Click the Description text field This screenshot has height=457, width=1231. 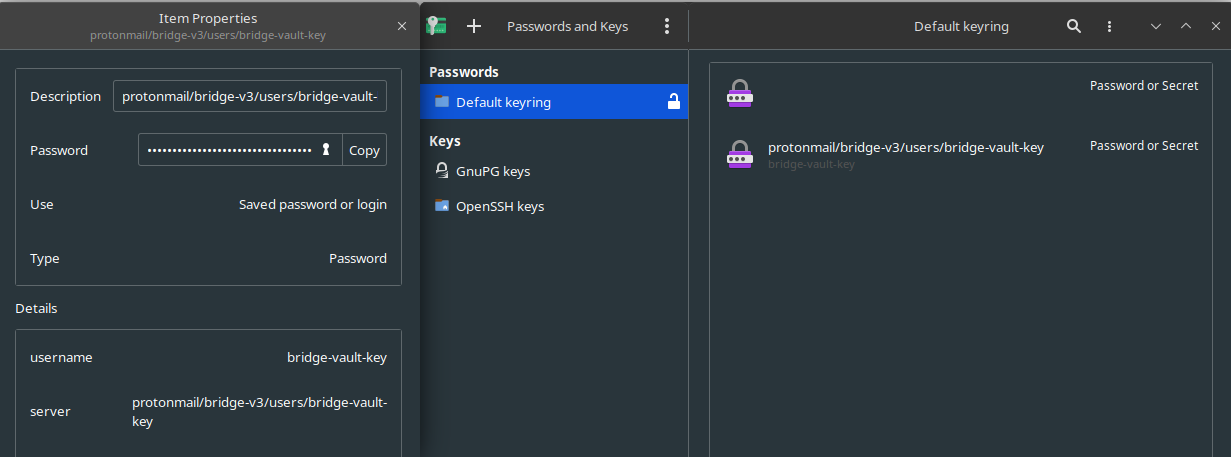[x=250, y=97]
